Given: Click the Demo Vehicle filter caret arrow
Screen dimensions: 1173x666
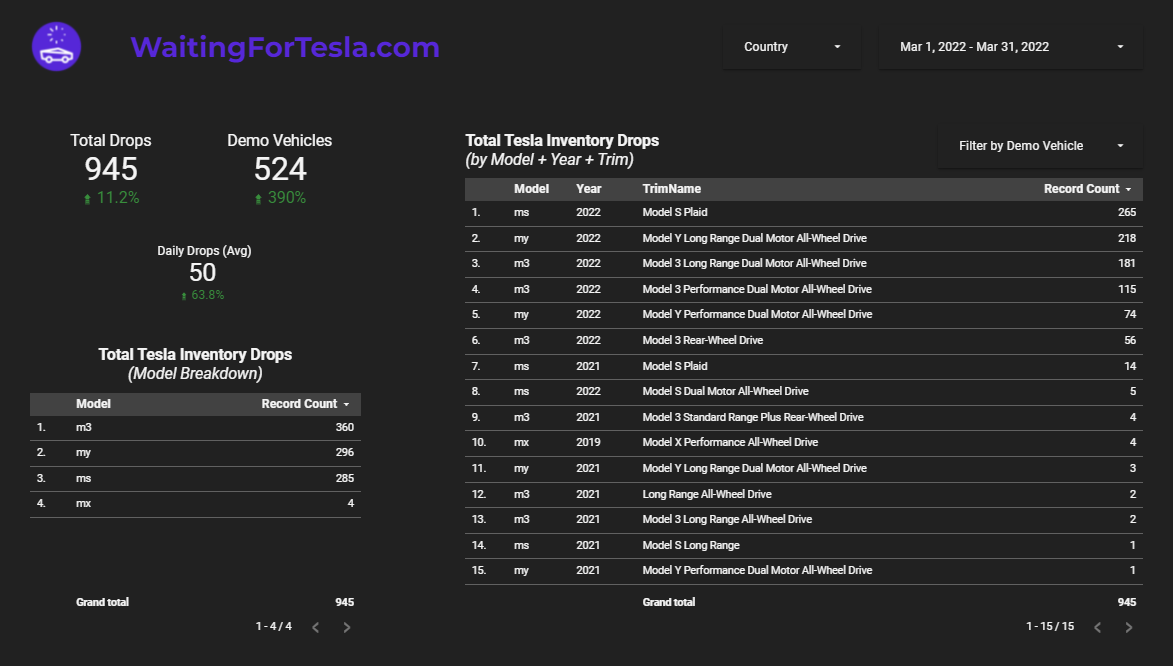Looking at the screenshot, I should coord(1120,146).
